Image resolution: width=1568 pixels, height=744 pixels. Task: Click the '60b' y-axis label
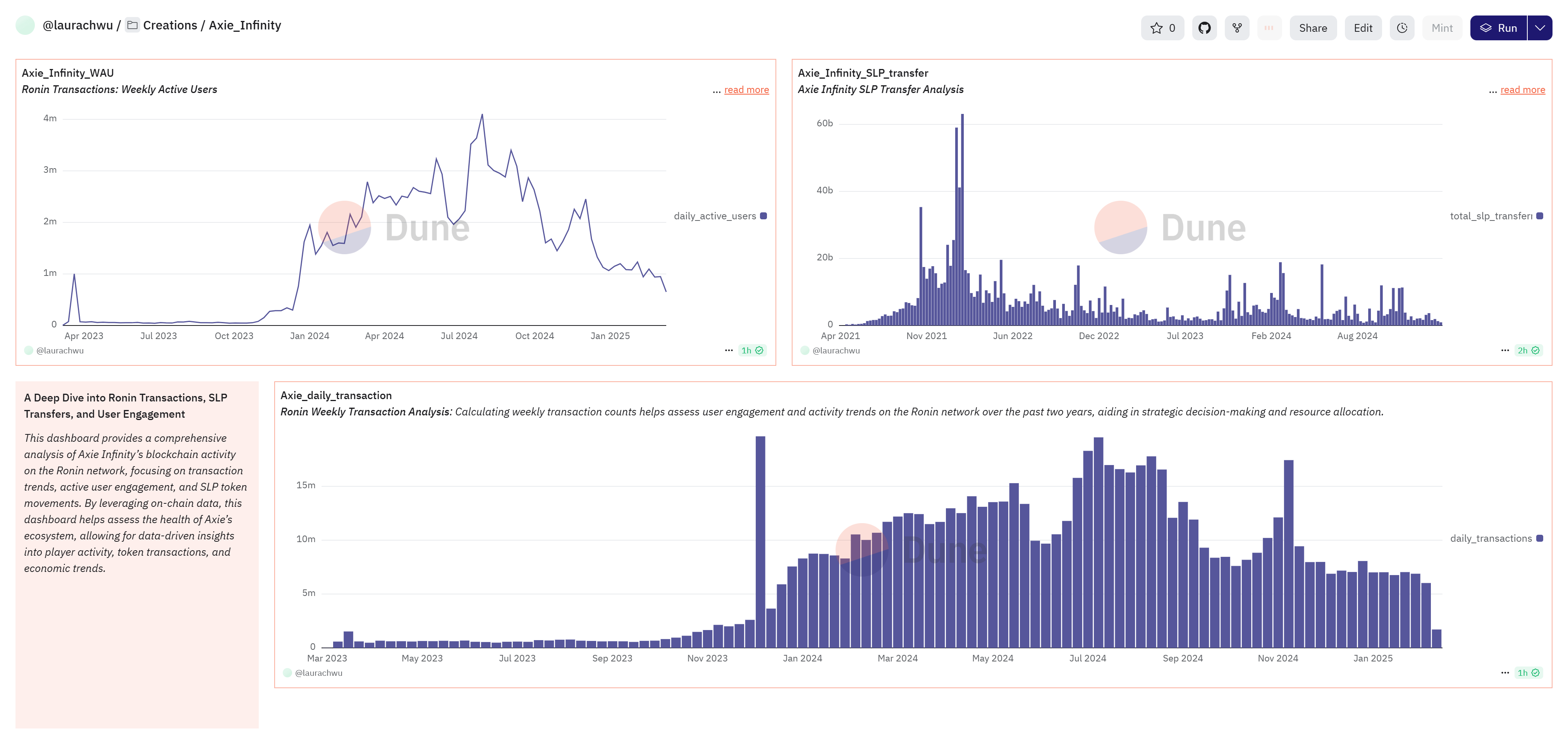[824, 124]
